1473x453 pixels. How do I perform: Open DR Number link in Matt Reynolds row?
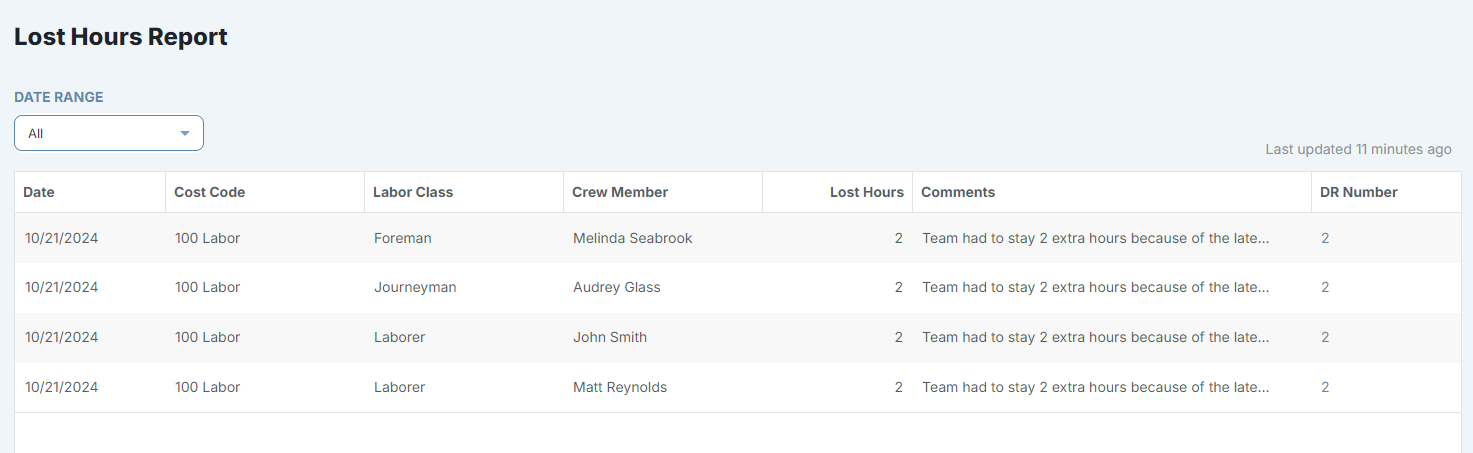point(1325,387)
